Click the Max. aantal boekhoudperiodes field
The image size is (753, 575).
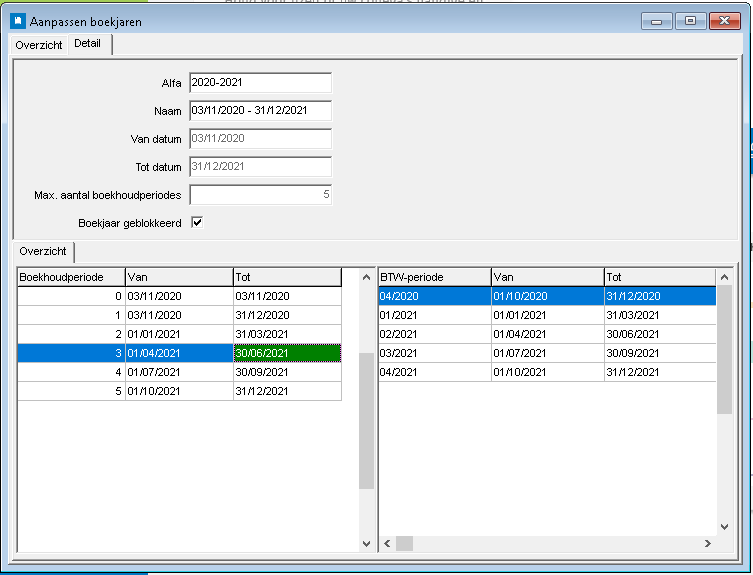click(259, 194)
